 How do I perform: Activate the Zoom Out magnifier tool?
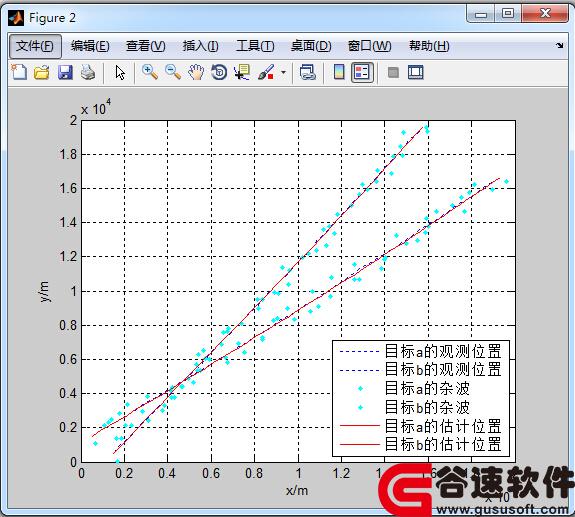click(173, 72)
